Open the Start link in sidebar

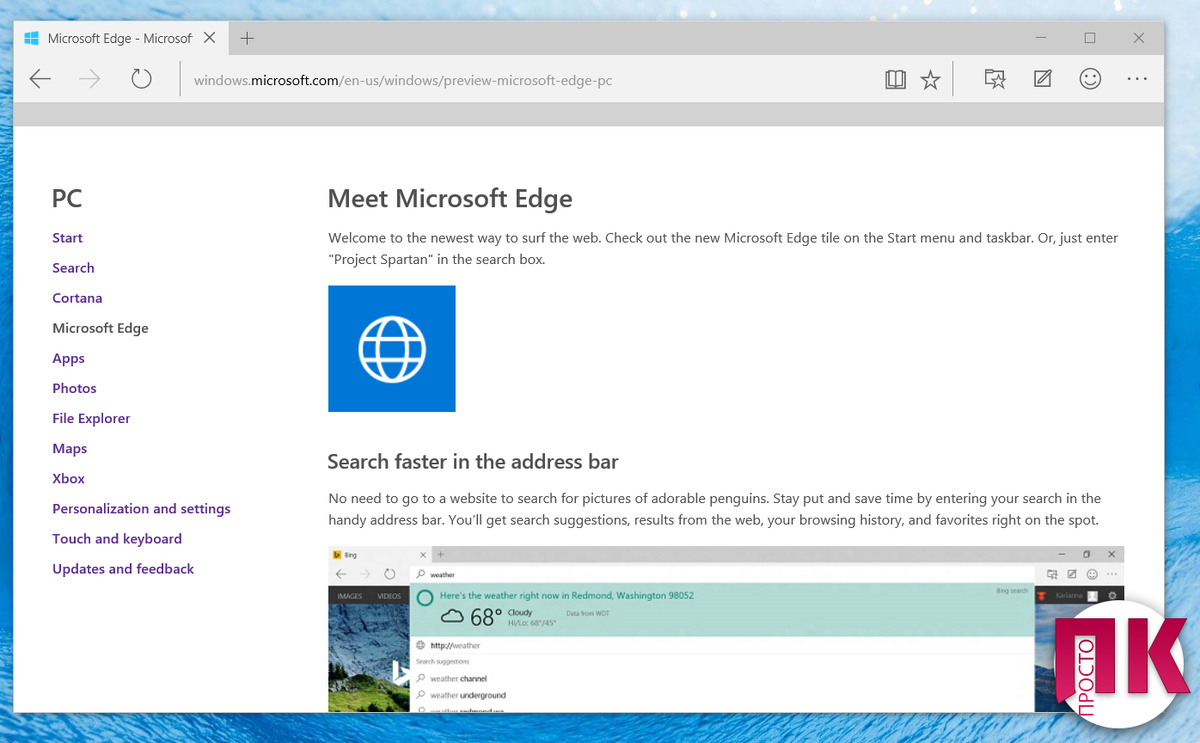tap(67, 238)
